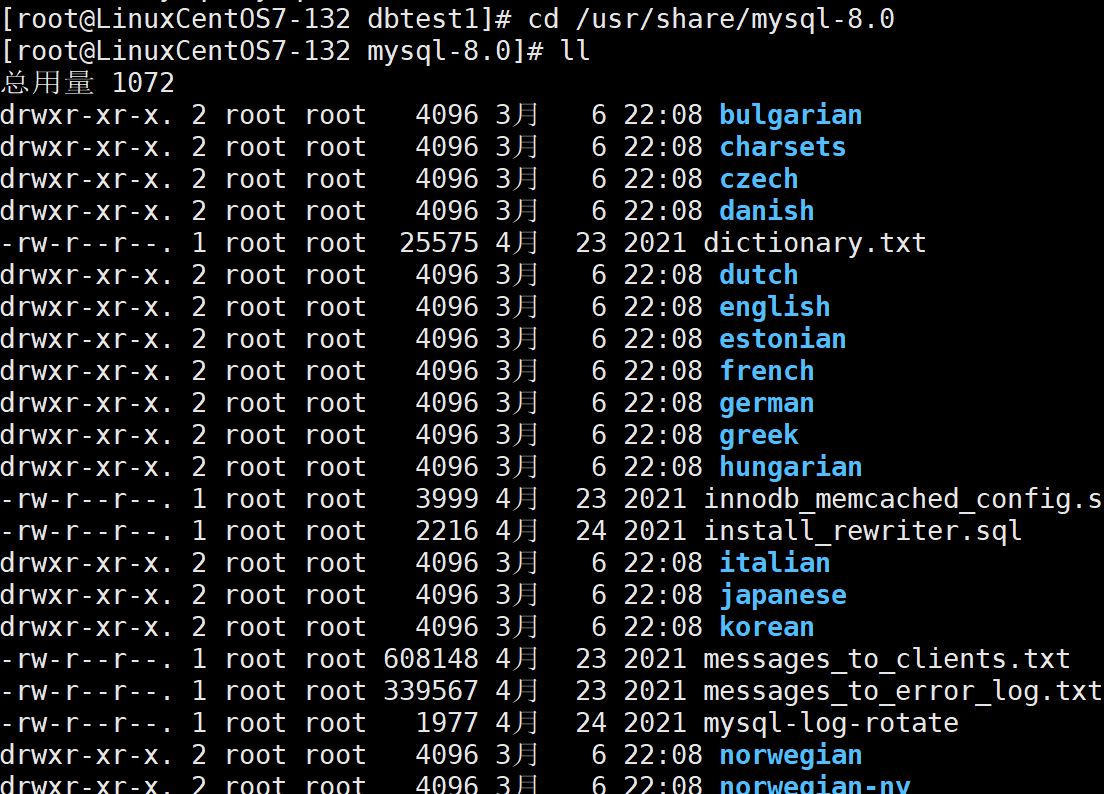Viewport: 1104px width, 794px height.
Task: Select the charsets directory name
Action: click(x=782, y=146)
